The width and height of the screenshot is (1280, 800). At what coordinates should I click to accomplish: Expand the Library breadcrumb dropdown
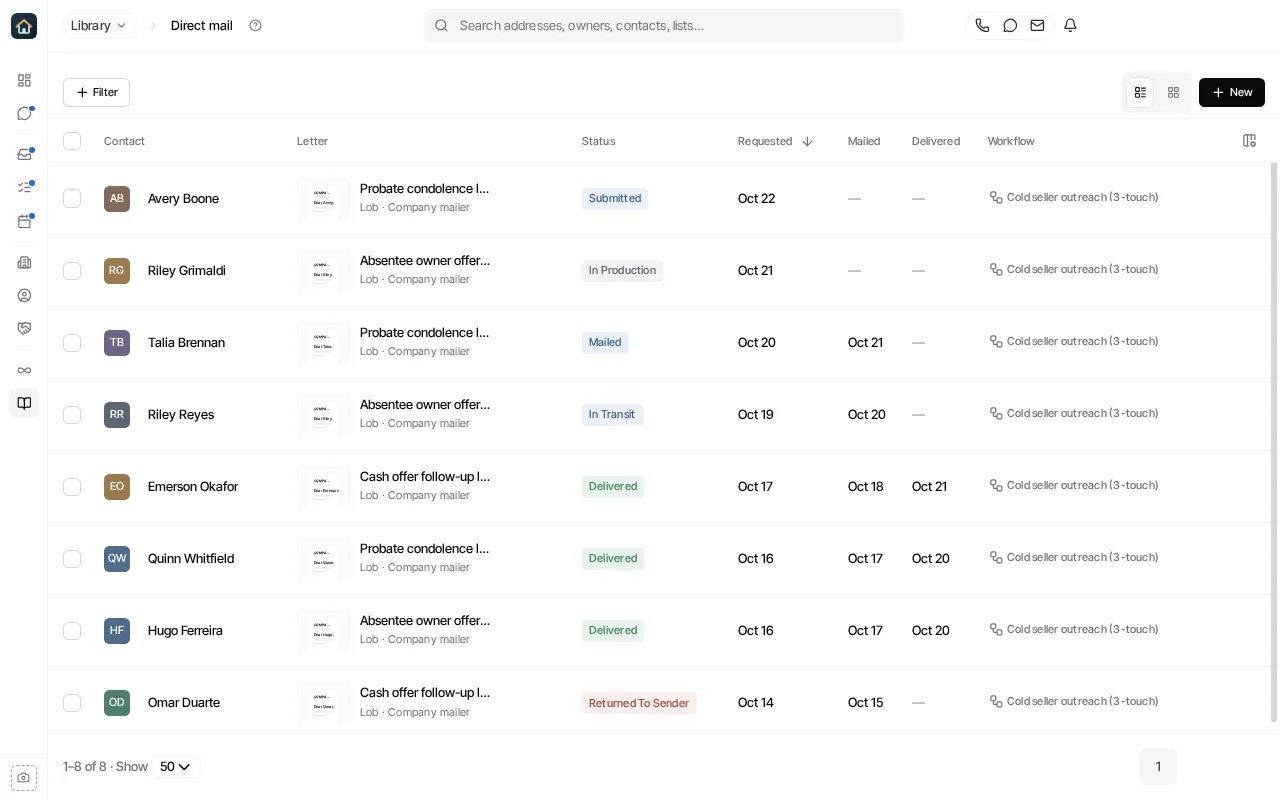click(99, 26)
